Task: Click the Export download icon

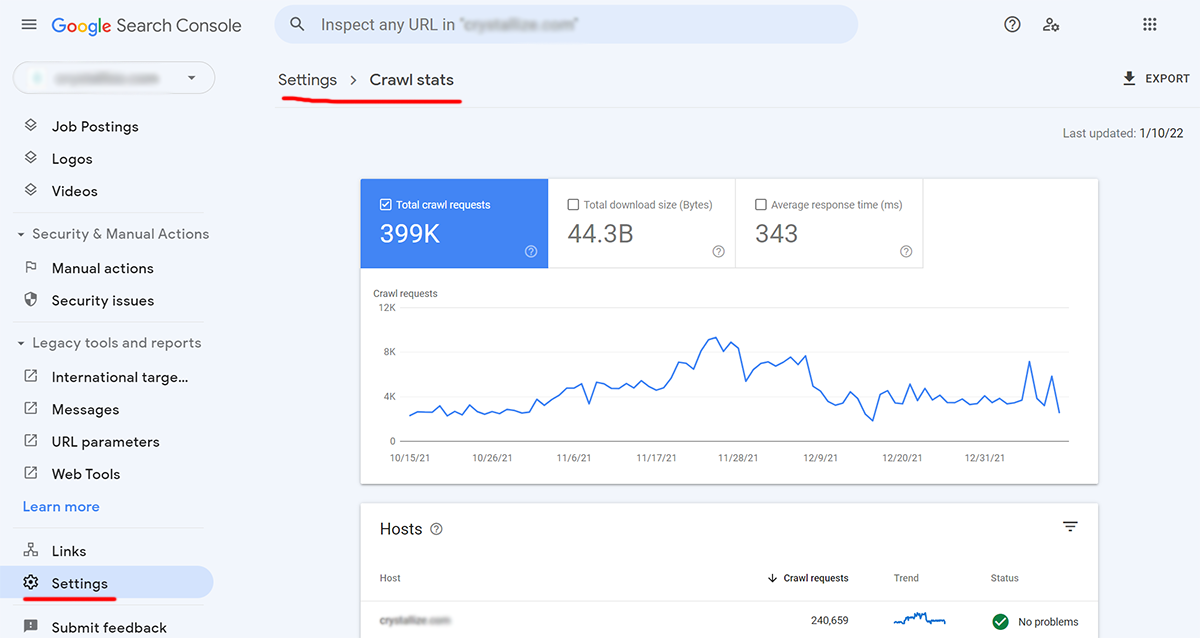Action: (x=1129, y=78)
